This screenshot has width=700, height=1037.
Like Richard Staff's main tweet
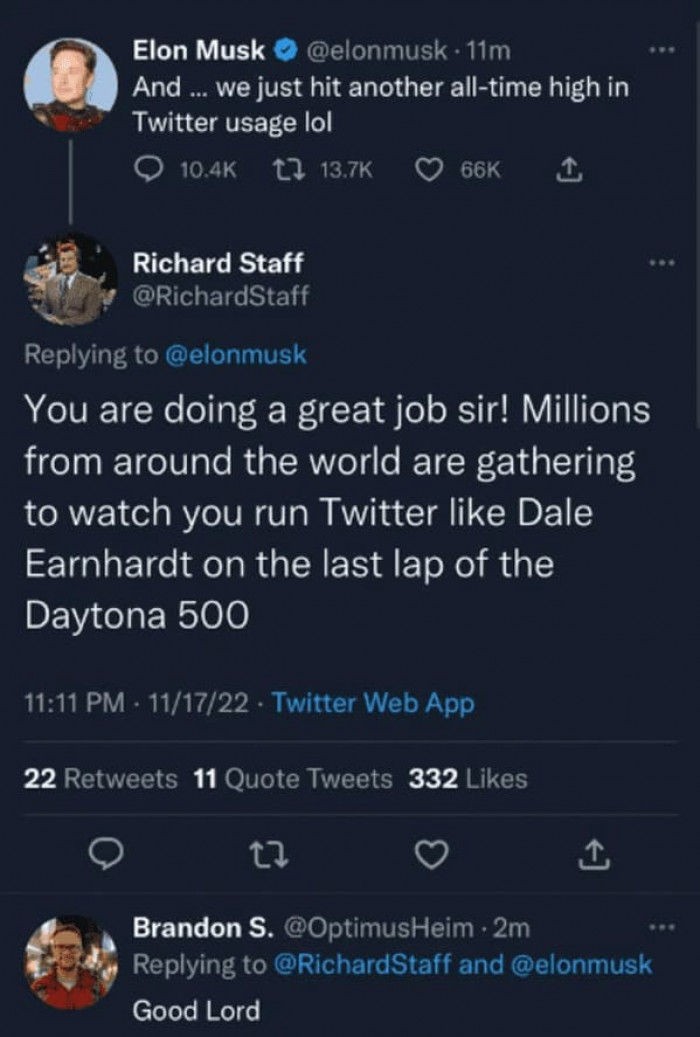[x=432, y=854]
